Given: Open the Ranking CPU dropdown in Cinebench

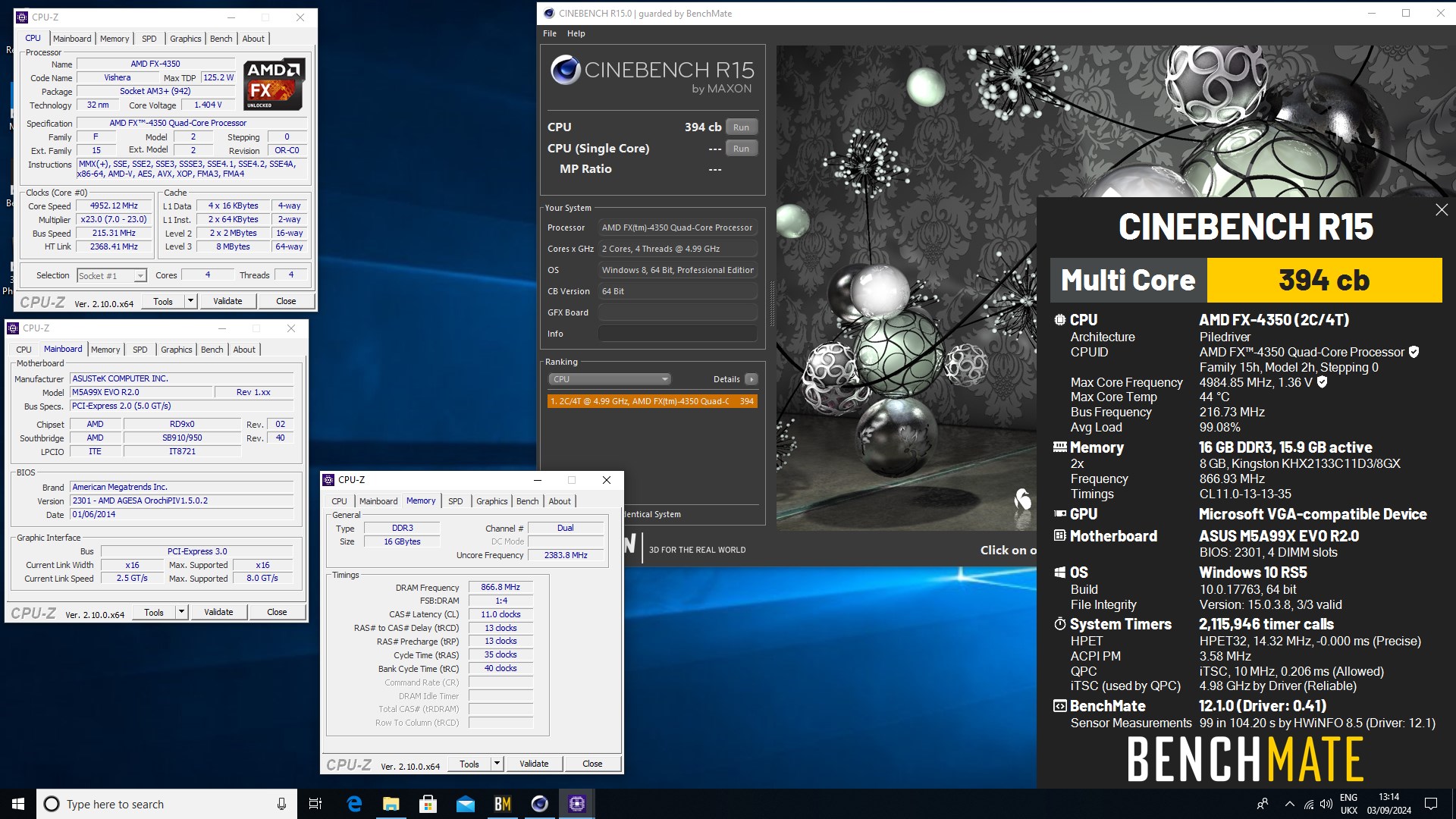Looking at the screenshot, I should coord(610,379).
